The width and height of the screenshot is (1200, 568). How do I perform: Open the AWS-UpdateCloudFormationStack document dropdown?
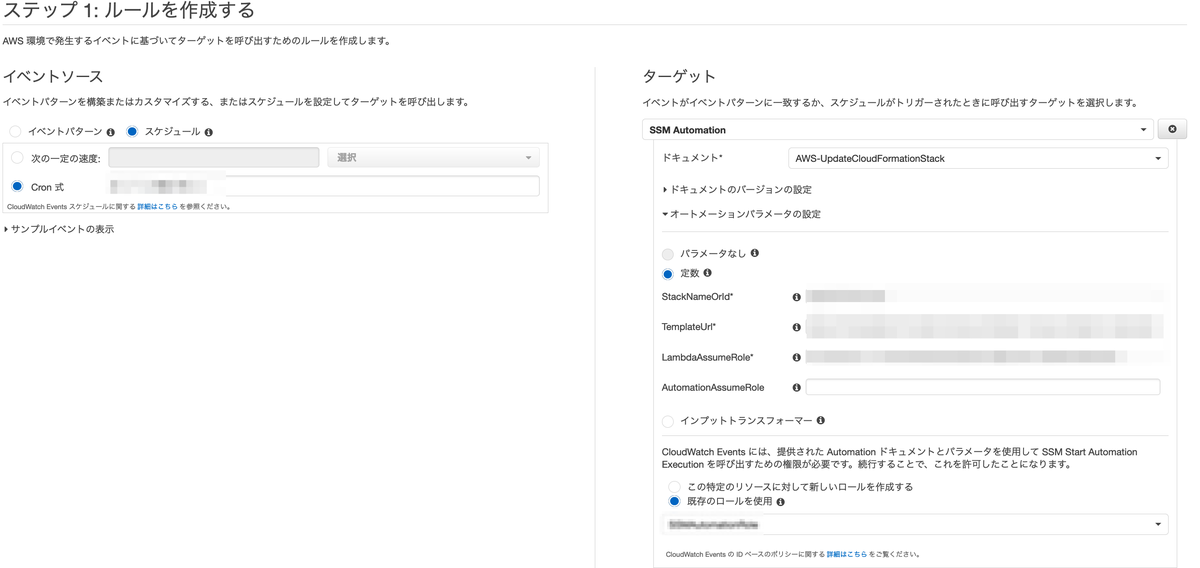click(978, 158)
